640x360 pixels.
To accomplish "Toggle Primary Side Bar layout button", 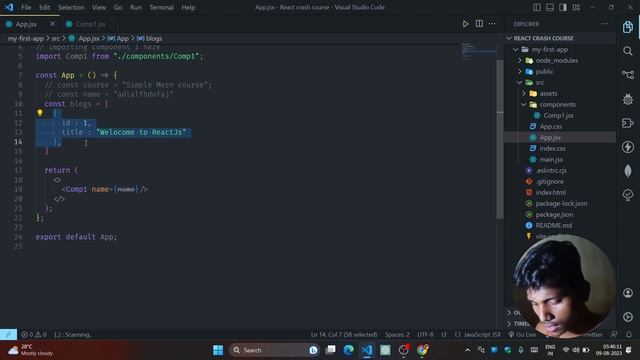I will (537, 7).
